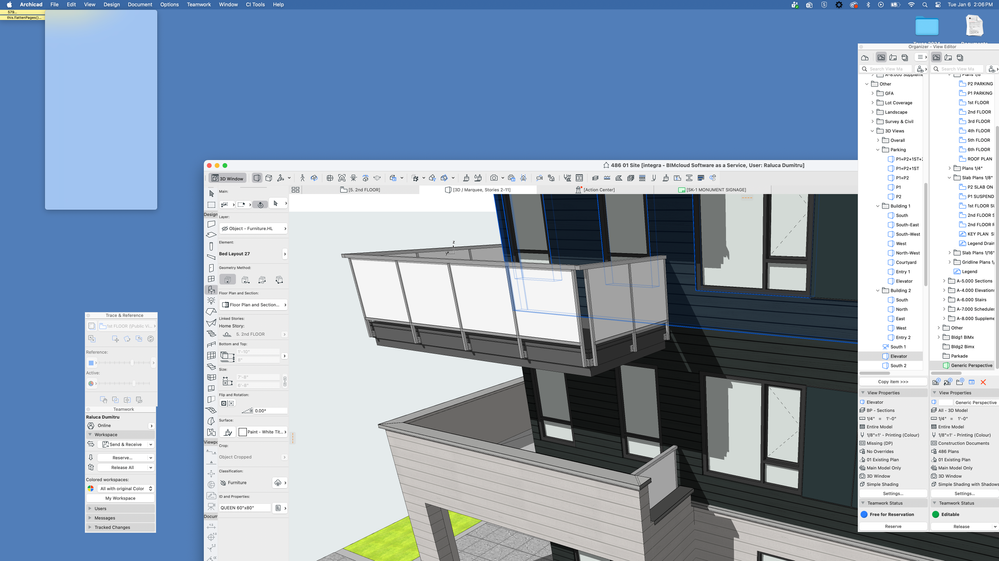Viewport: 999px width, 561px height.
Task: Open the Send & Receive dropdown arrow
Action: tap(151, 444)
